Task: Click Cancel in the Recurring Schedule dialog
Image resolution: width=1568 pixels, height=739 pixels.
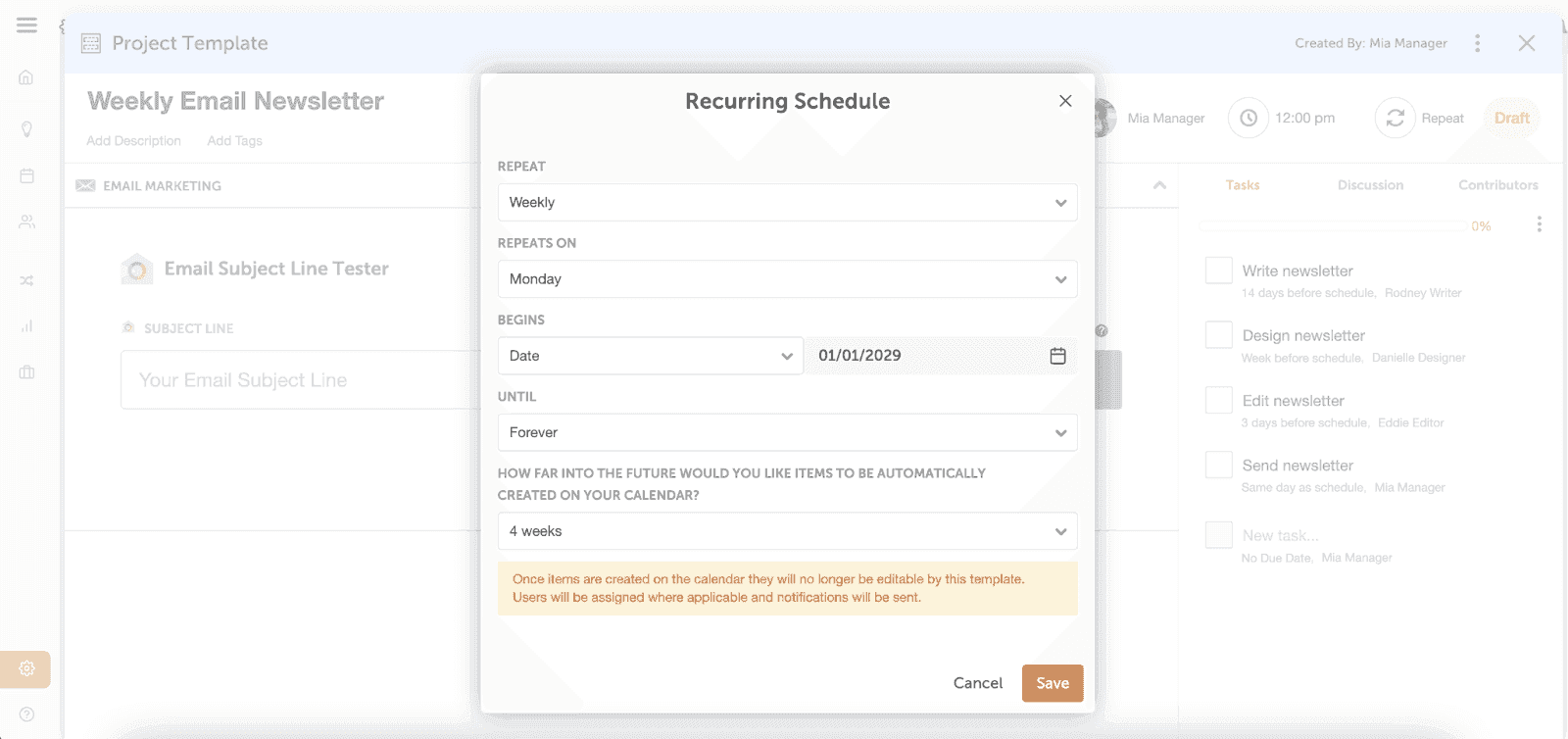Action: tap(977, 683)
